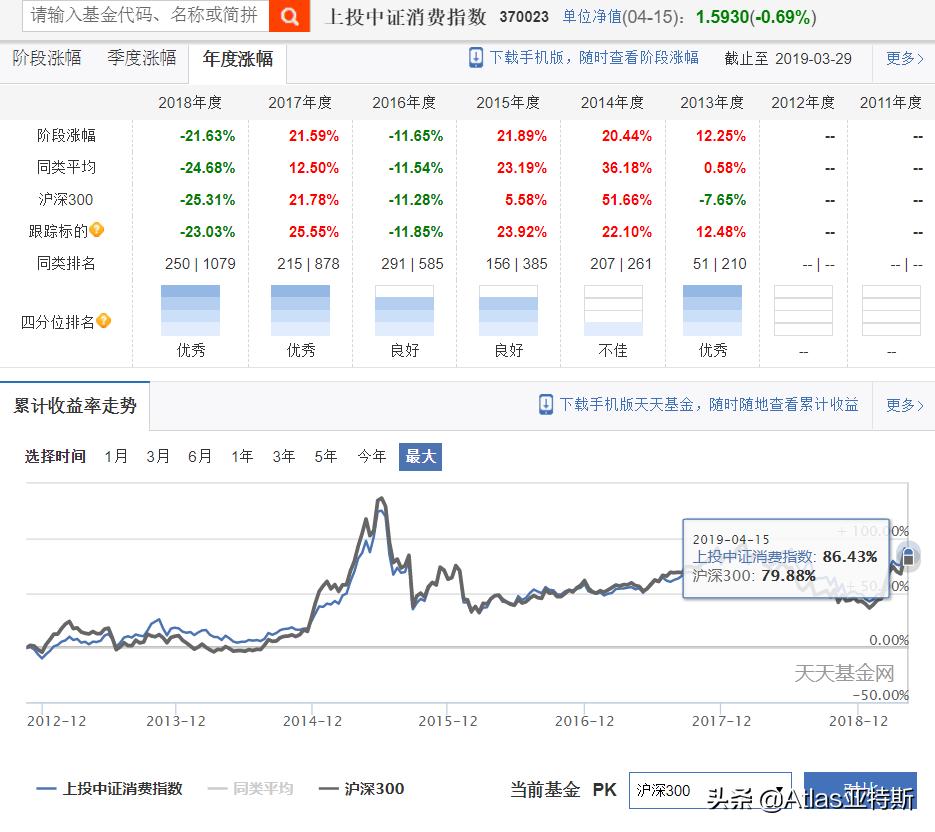935x832 pixels.
Task: Select the 今年 time range
Action: (371, 455)
